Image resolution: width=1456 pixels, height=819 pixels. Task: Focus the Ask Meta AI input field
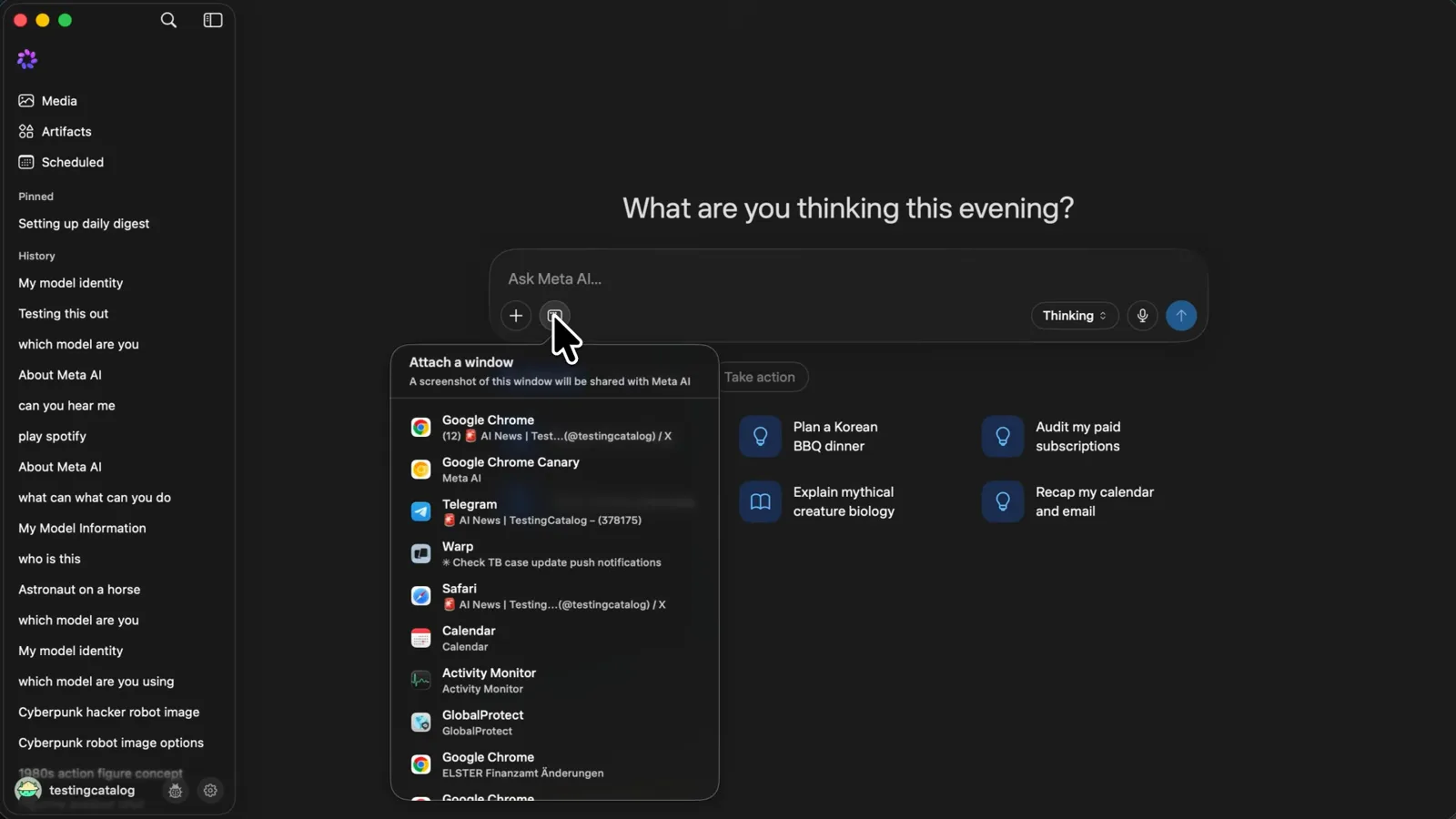tap(848, 279)
